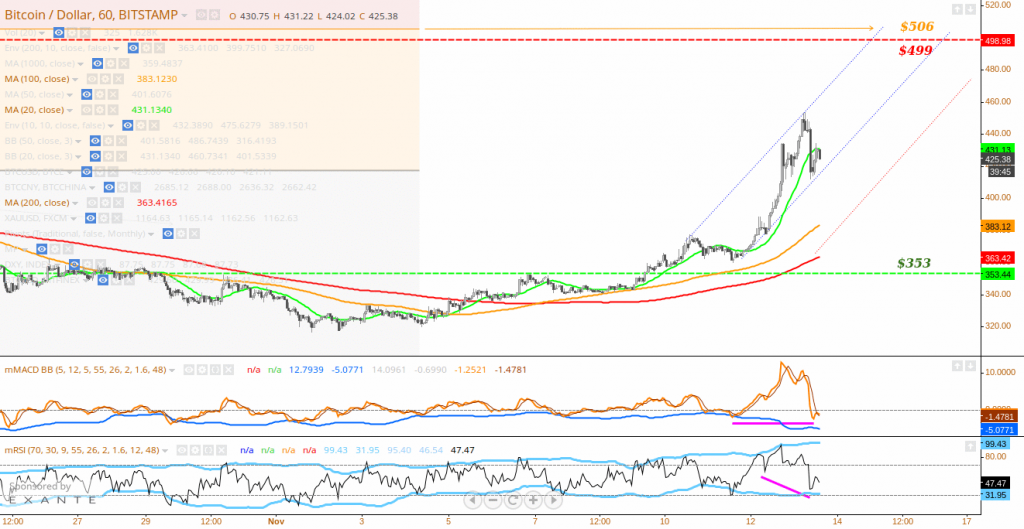Hide MA (200, close) using its eye icon
This screenshot has width=1024, height=529.
point(92,202)
